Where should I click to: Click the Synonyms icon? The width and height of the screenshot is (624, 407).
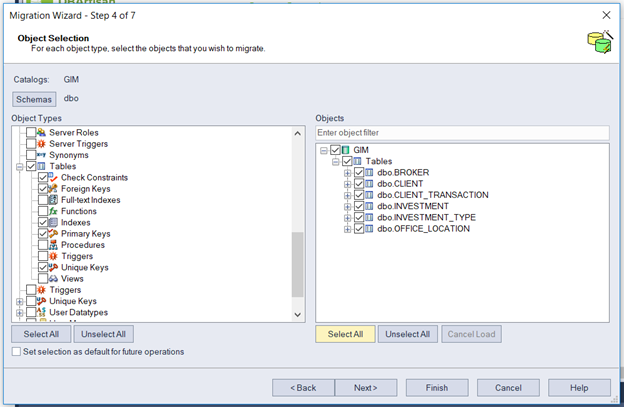point(41,155)
